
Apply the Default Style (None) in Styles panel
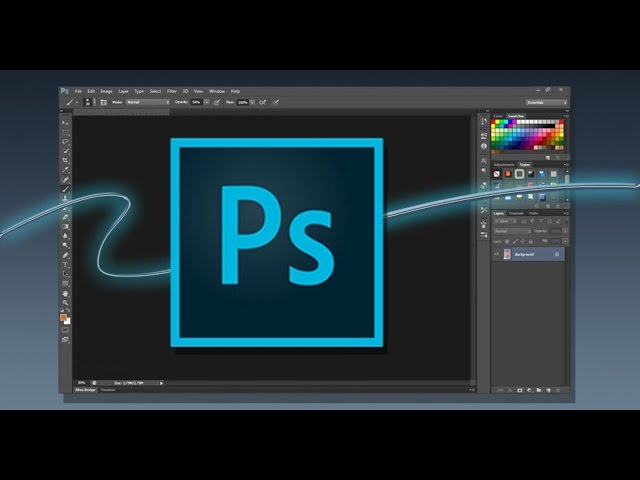(x=497, y=174)
